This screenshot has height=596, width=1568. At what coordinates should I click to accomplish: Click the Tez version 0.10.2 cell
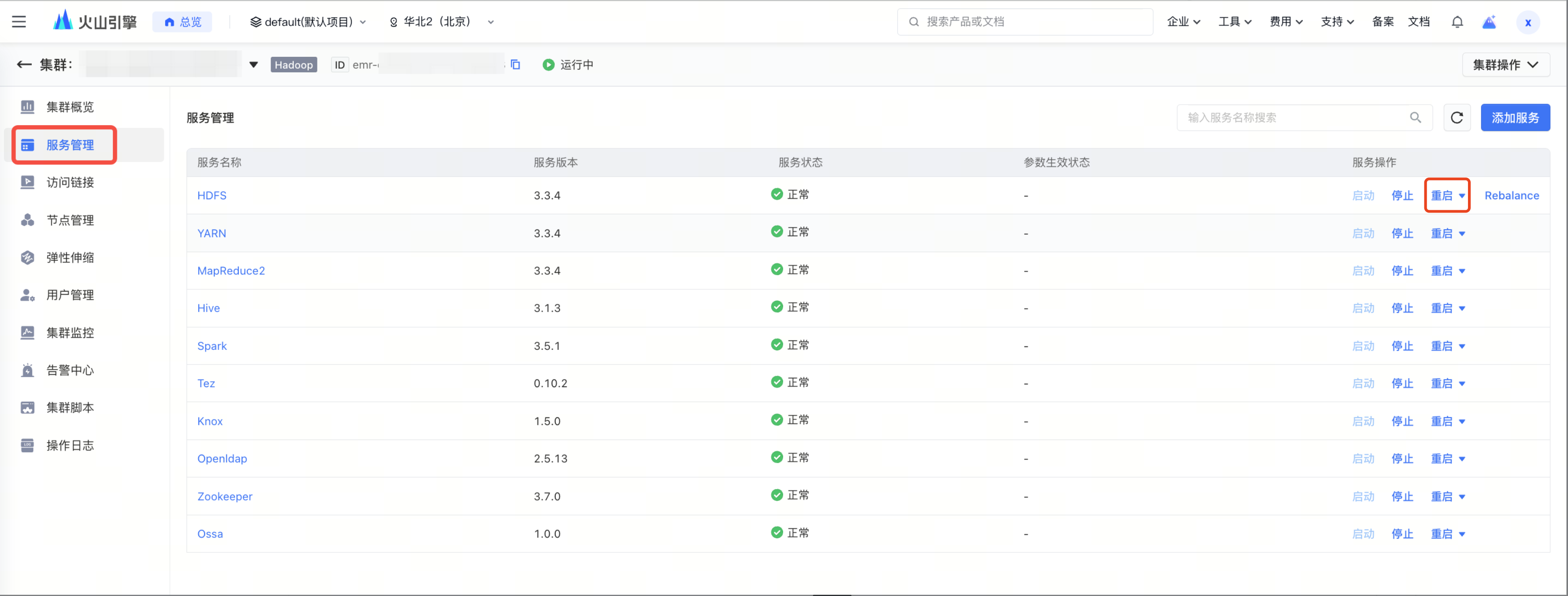pos(550,383)
